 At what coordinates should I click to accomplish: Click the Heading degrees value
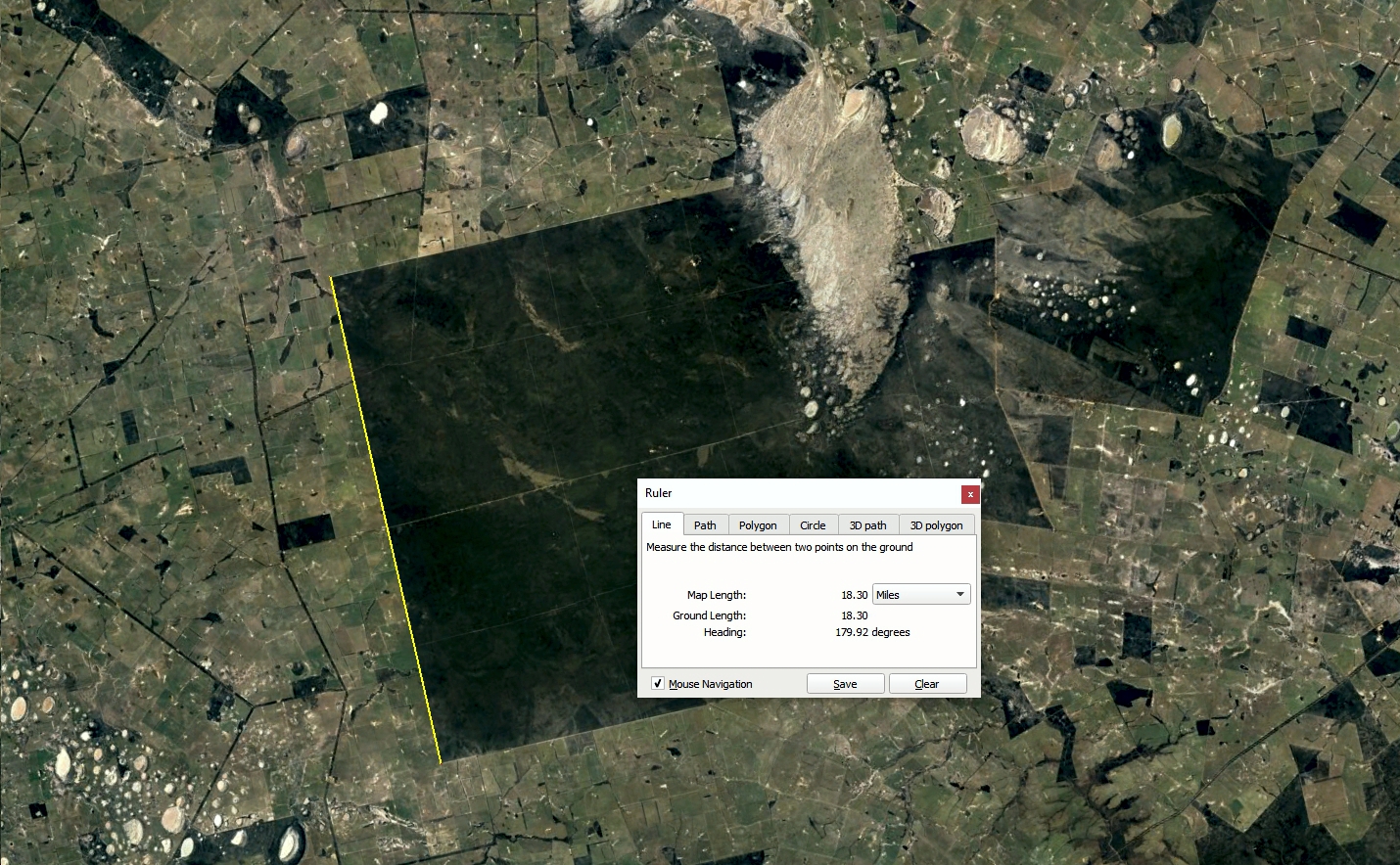872,632
